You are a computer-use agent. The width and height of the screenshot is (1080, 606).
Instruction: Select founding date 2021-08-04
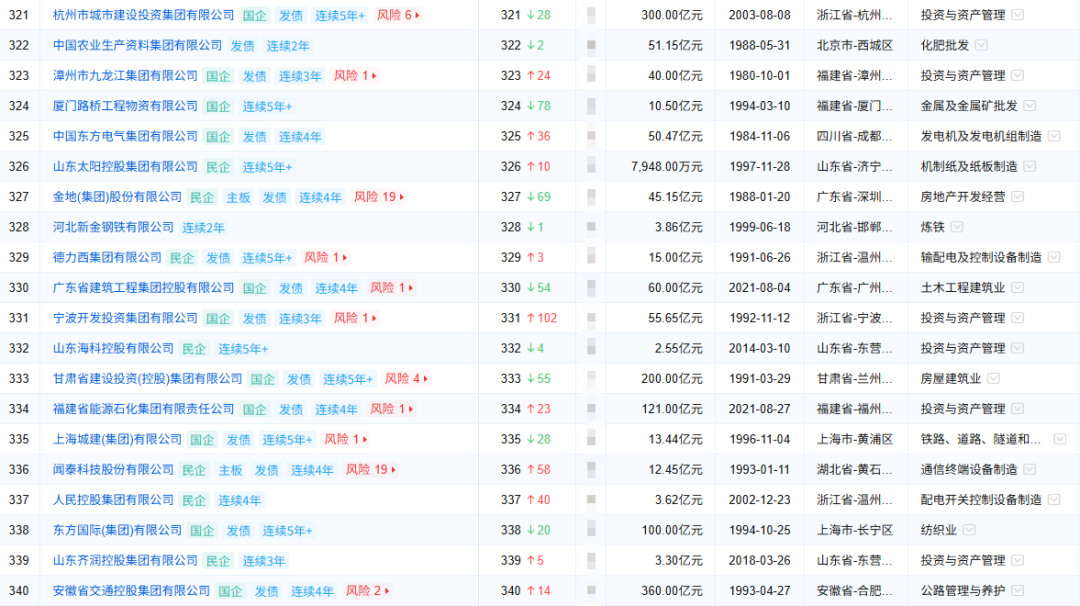760,288
